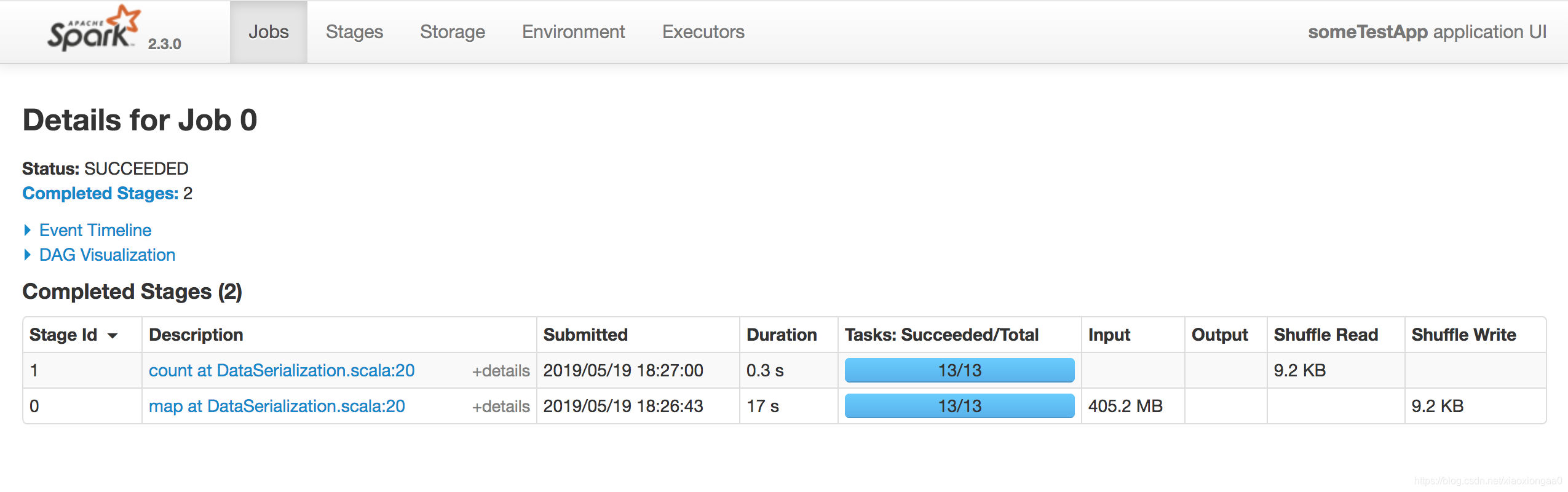Open the Executors tab
Screen dimensions: 1568x492
[x=703, y=32]
